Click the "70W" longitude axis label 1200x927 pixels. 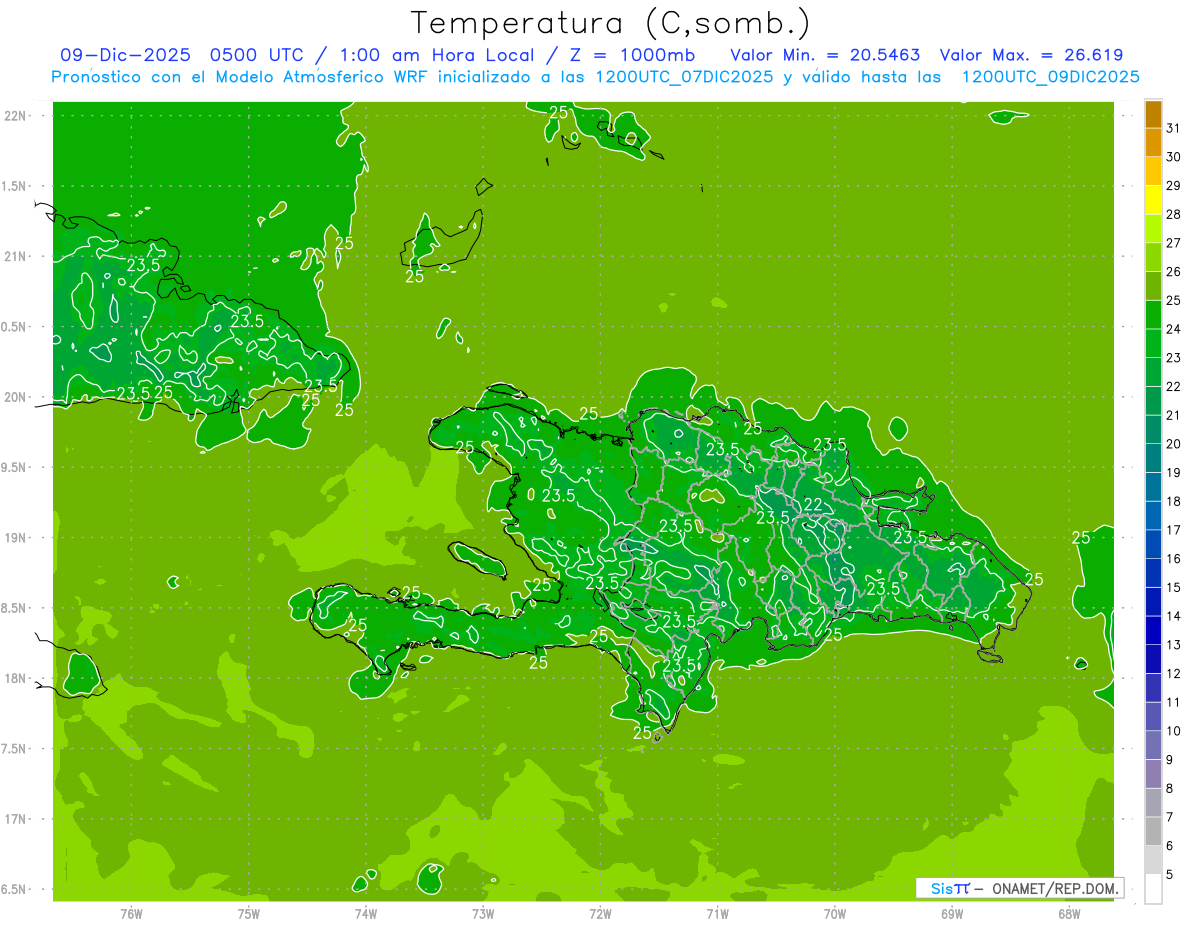(835, 914)
